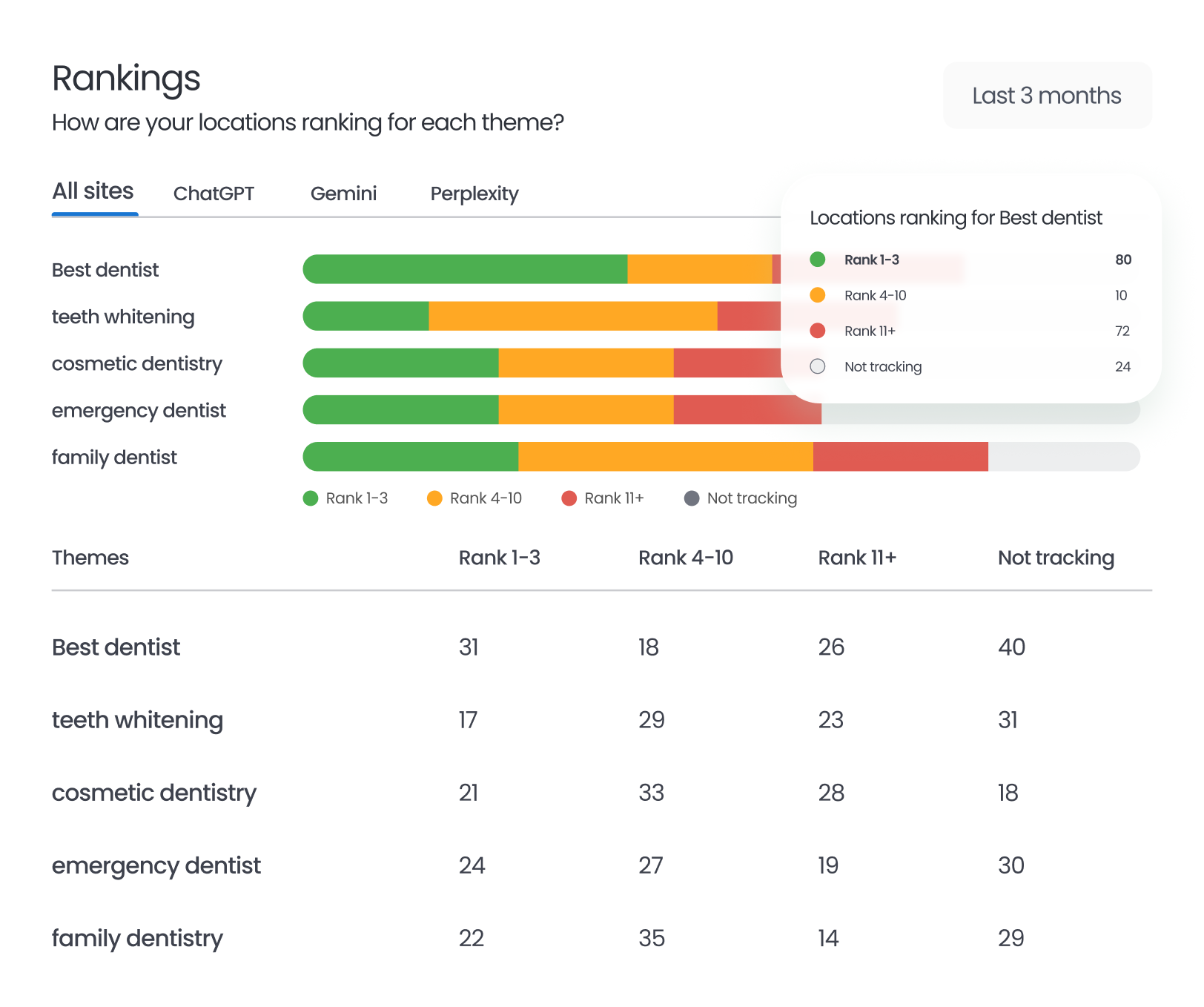Click green segment of Best dentist bar
Viewport: 1204px width, 1007px height.
(466, 269)
